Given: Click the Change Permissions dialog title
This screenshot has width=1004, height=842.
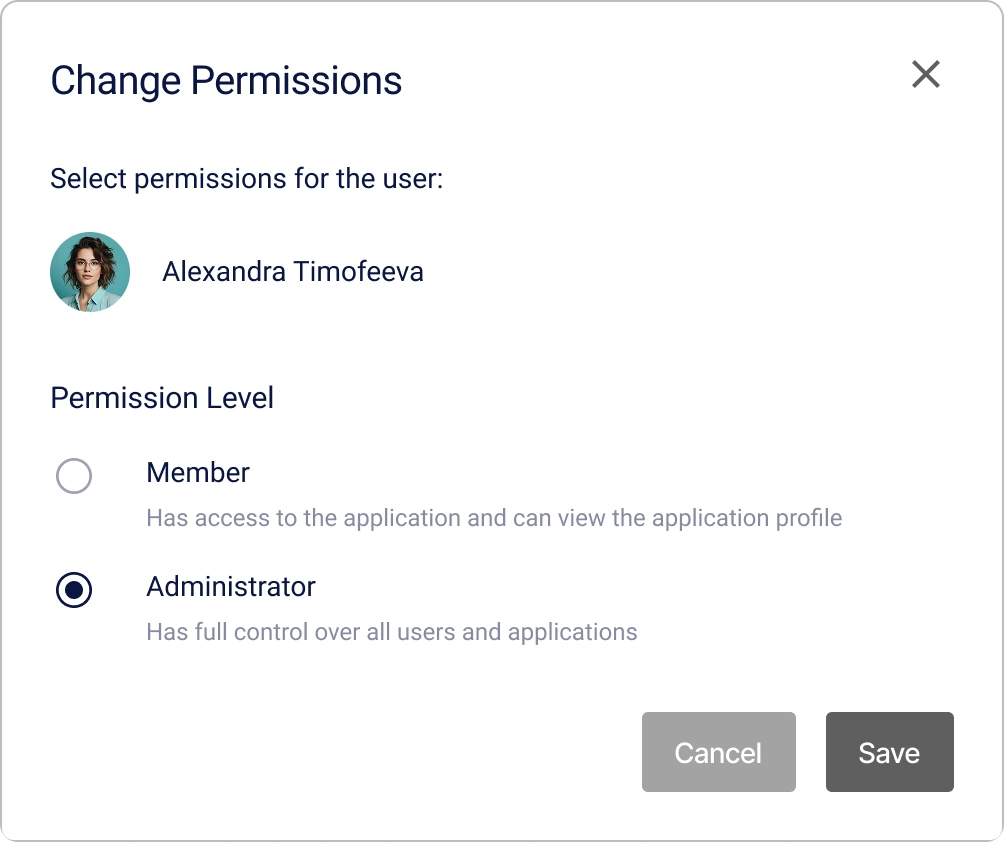Looking at the screenshot, I should click(226, 80).
